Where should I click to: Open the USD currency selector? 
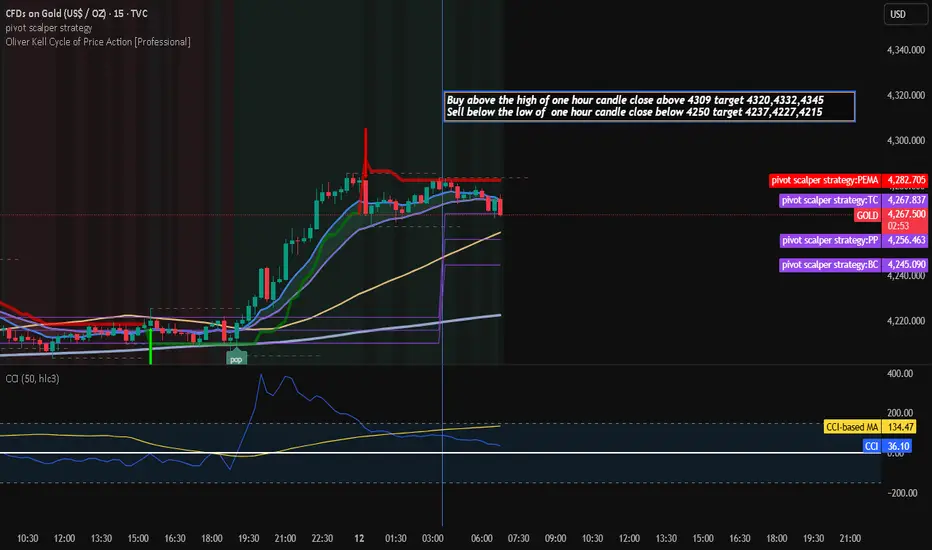[905, 14]
